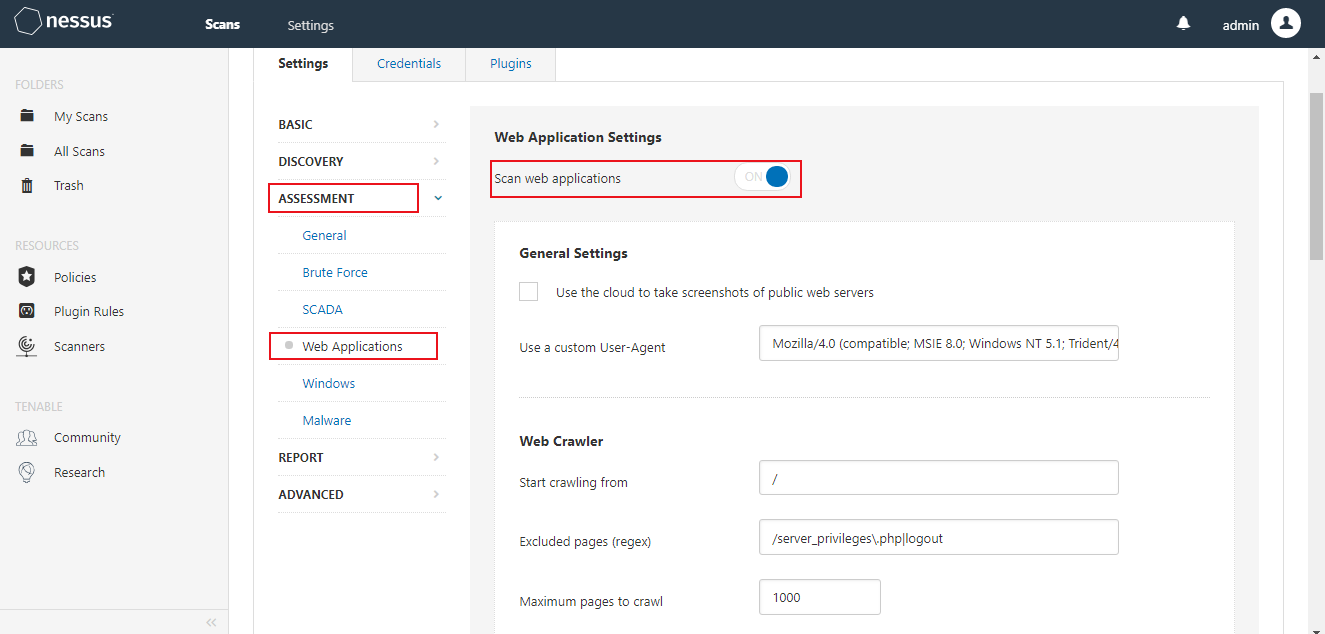Click the Scanners icon in sidebar
This screenshot has height=634, width=1325.
pos(28,346)
